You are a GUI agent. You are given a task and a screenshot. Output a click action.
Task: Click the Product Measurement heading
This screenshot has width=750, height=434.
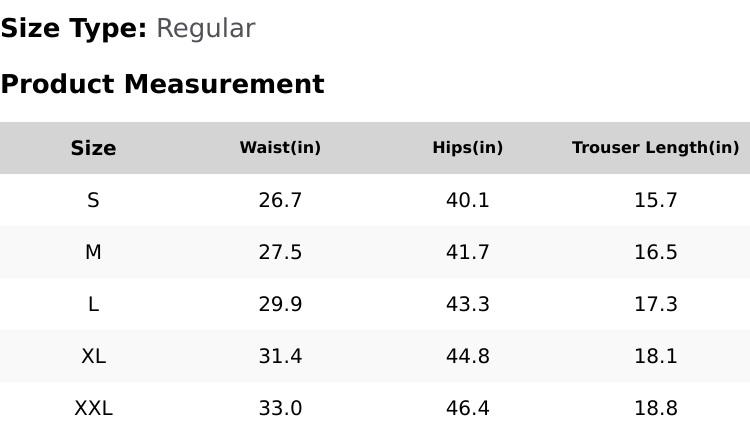162,84
